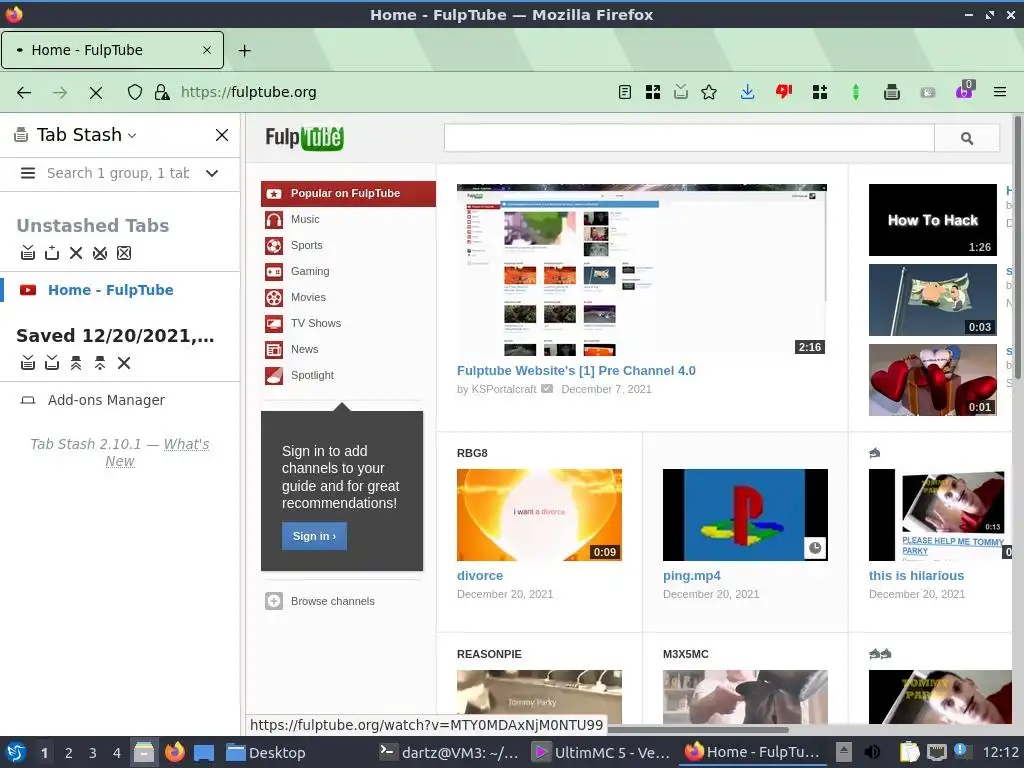
Task: Click the FulpTube logo
Action: tap(304, 137)
